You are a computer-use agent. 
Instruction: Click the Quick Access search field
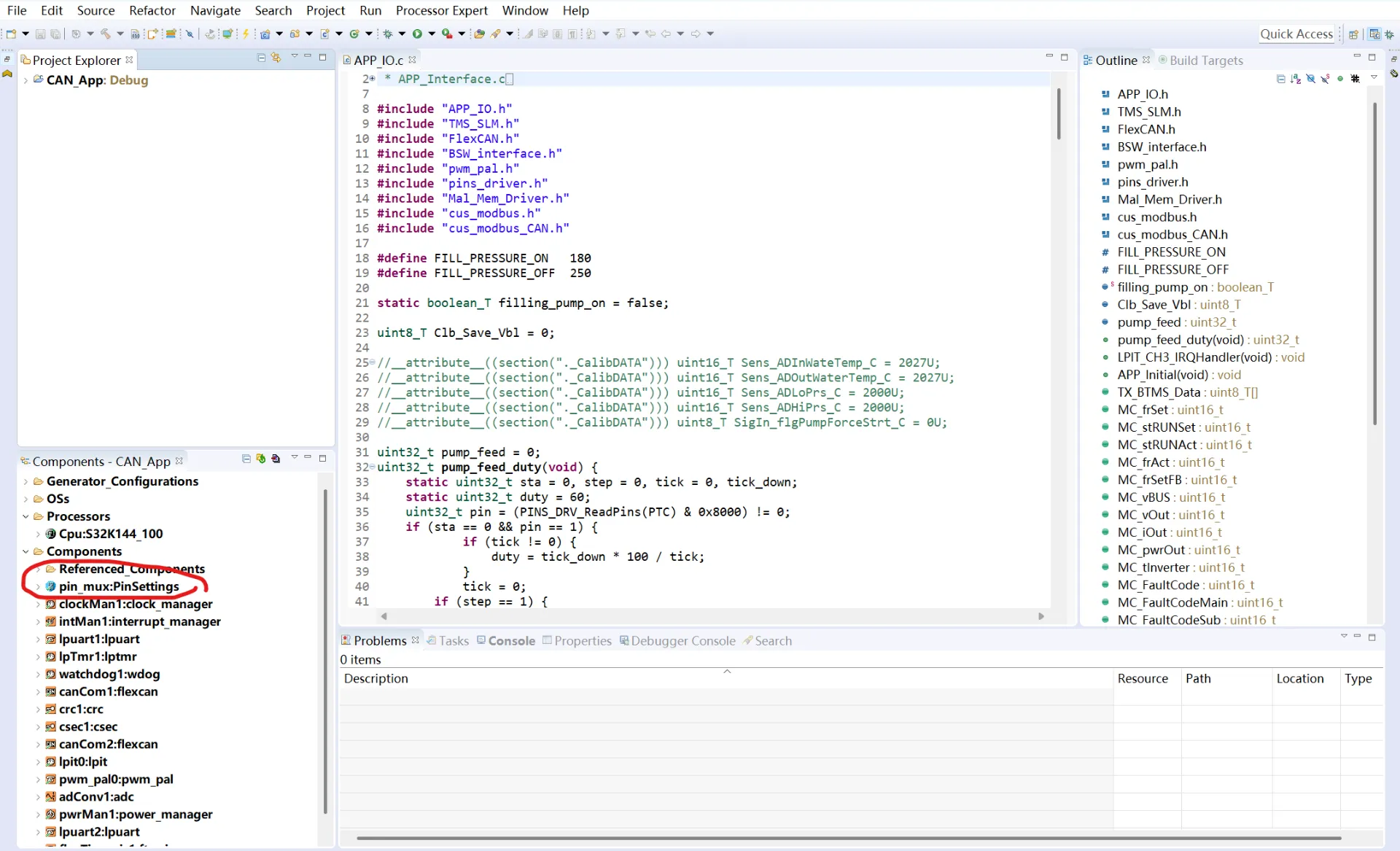pyautogui.click(x=1296, y=34)
